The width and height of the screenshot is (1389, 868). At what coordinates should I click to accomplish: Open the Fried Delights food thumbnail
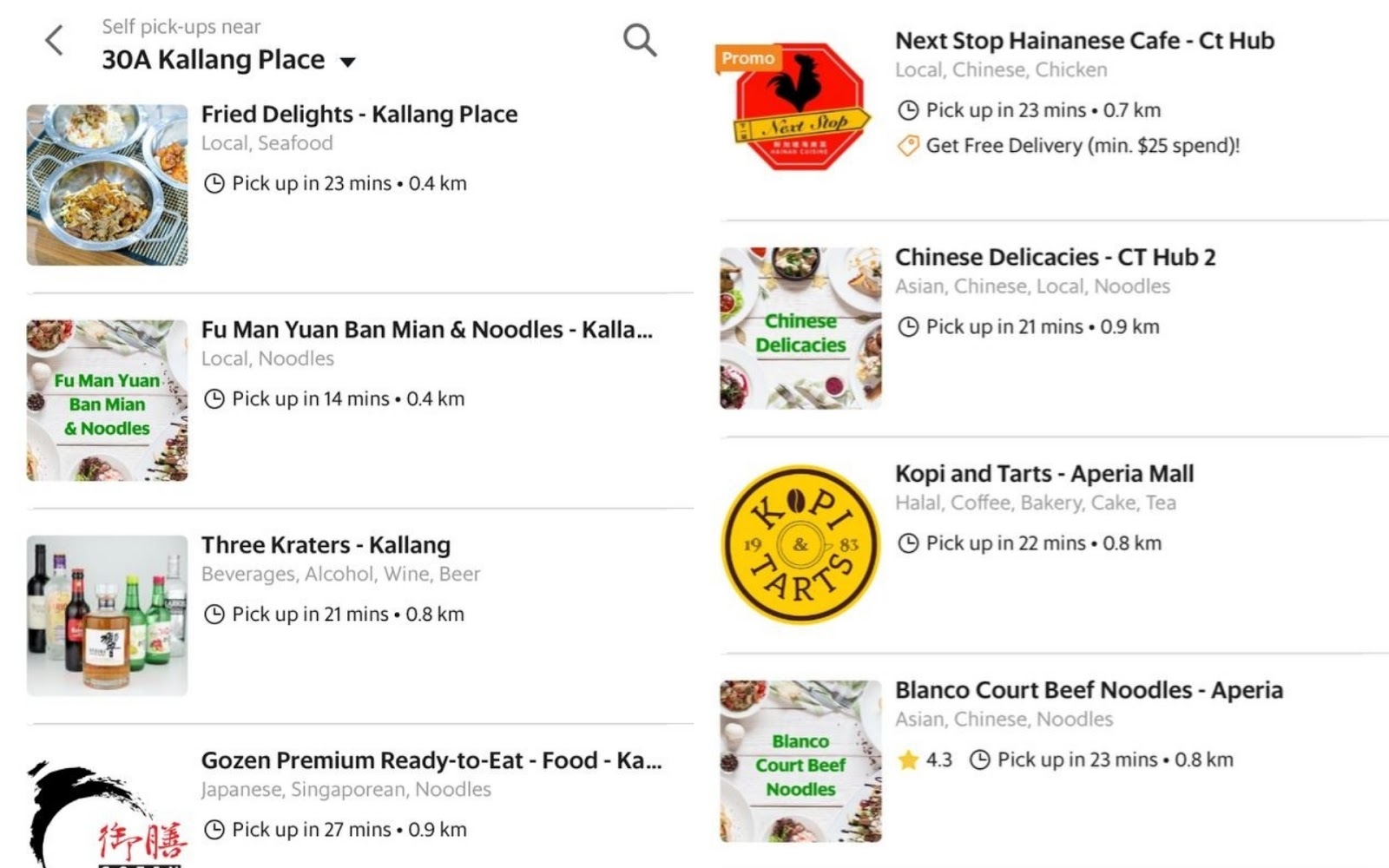[x=107, y=185]
